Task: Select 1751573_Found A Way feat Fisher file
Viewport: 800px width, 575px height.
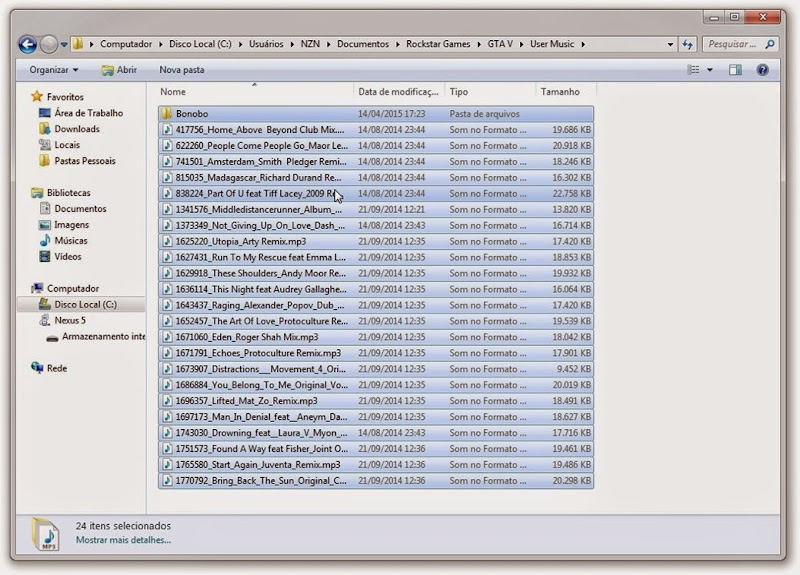Action: click(262, 448)
